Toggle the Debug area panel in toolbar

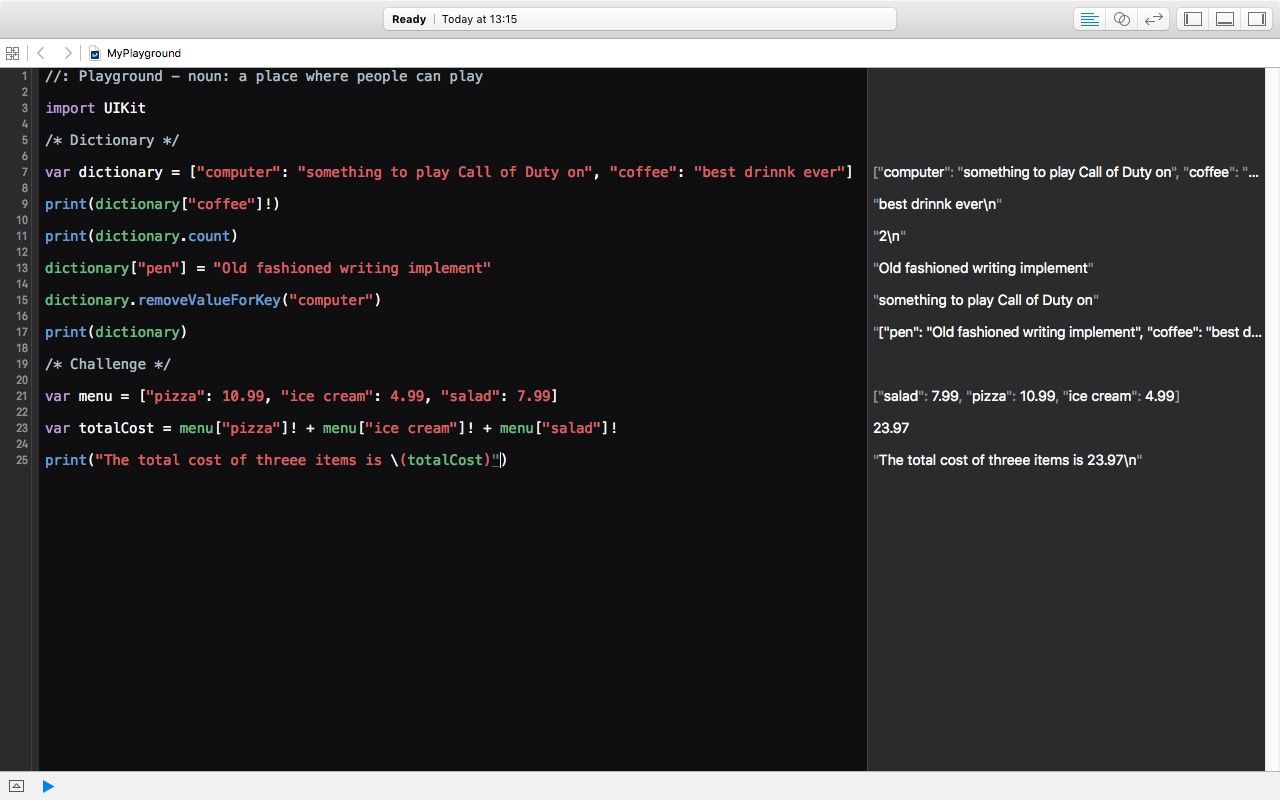[1224, 19]
